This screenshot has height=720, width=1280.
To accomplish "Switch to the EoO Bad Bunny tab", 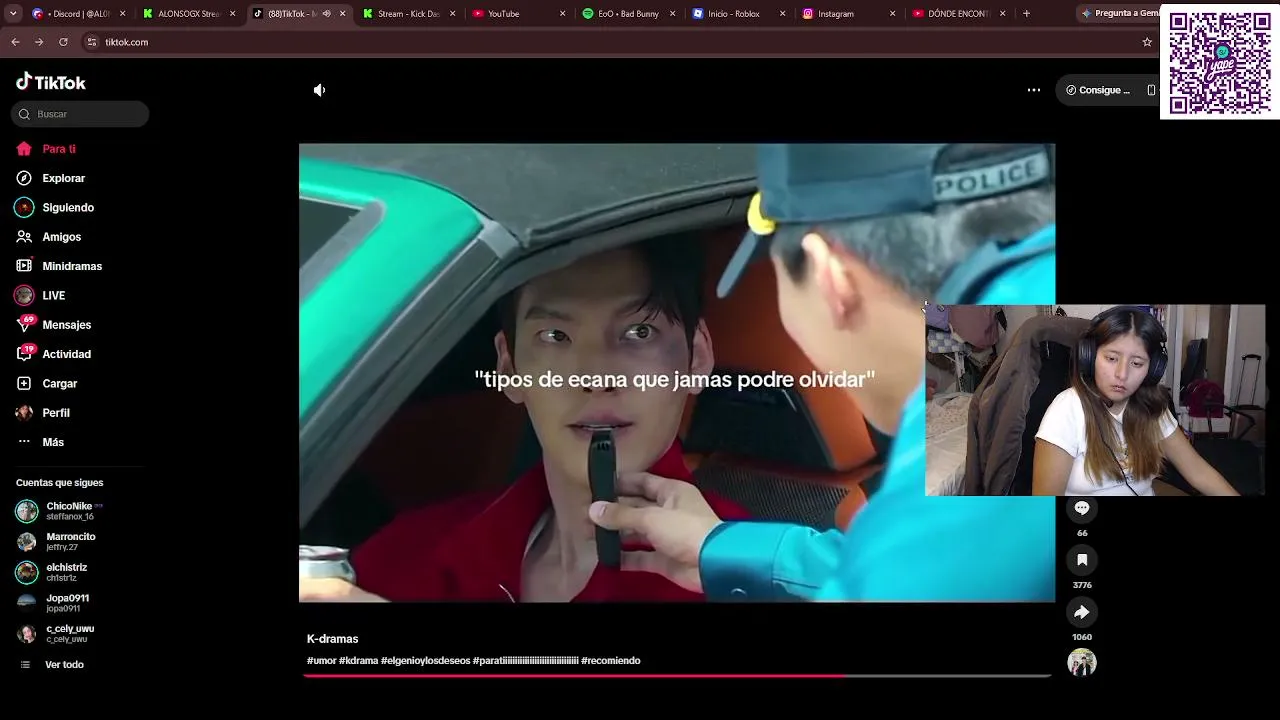I will point(628,14).
